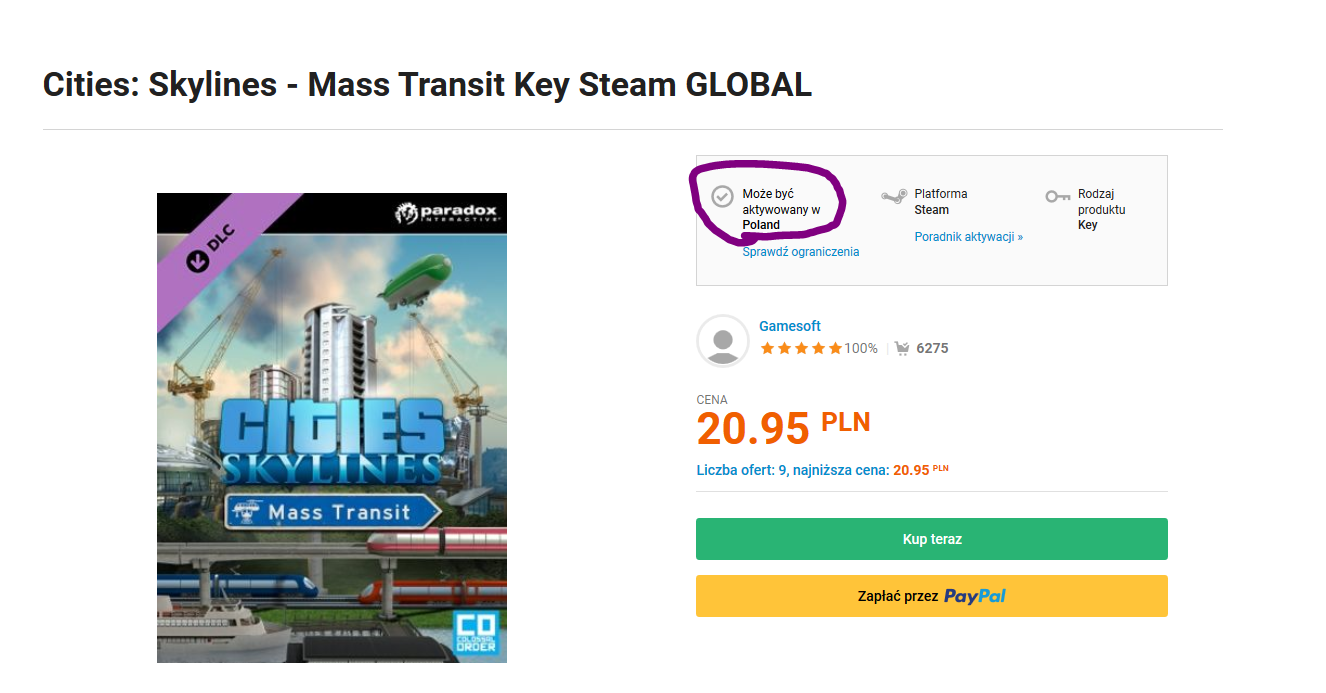Click the Steam platform icon

(x=894, y=197)
